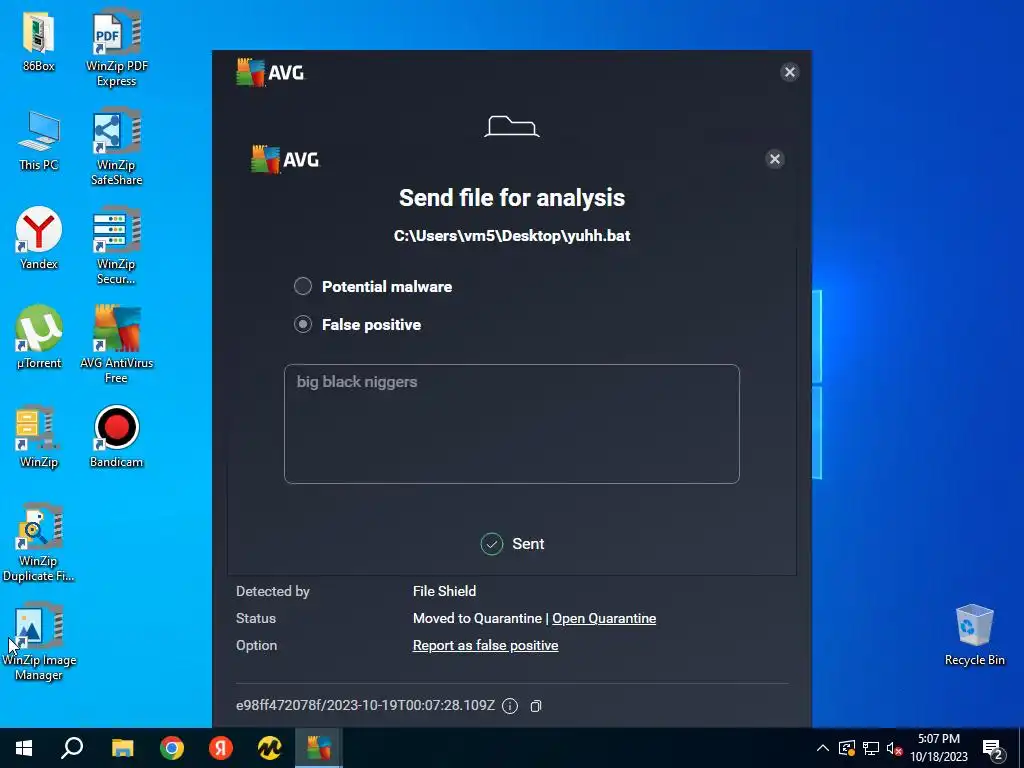The width and height of the screenshot is (1024, 768).
Task: Select the WinZip SafeShare desktop icon
Action: click(116, 147)
